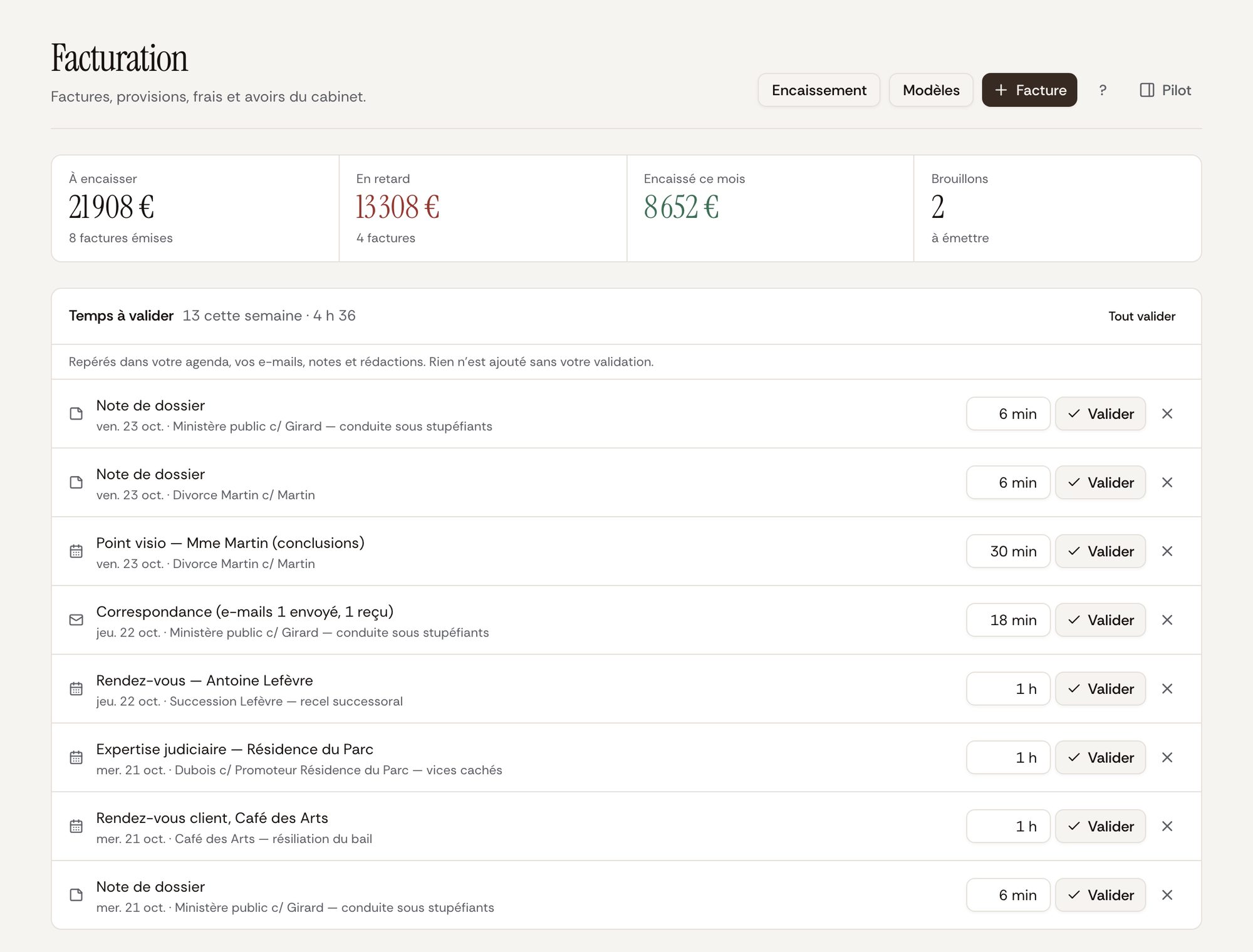Select the 'Rendez-vous — Antoine Lefèvre' title
Viewport: 1253px width, 952px height.
click(x=204, y=680)
